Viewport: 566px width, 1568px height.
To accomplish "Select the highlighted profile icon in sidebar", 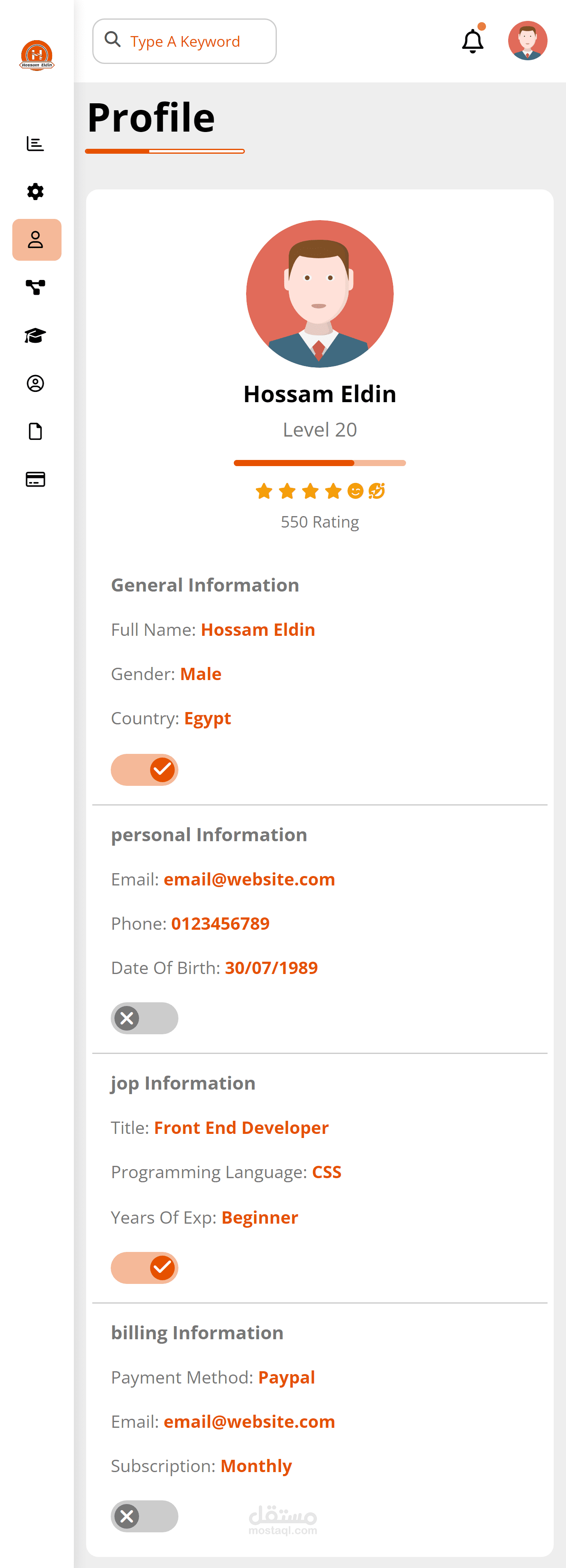I will pyautogui.click(x=37, y=240).
